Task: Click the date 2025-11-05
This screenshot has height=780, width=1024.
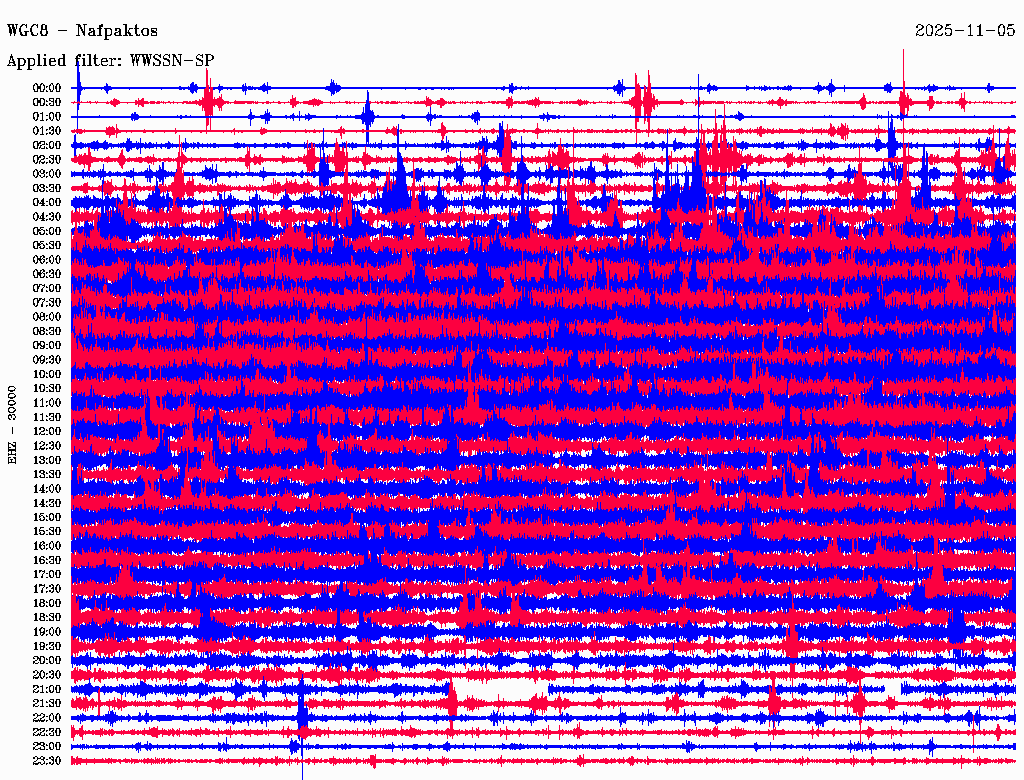Action: pos(965,30)
